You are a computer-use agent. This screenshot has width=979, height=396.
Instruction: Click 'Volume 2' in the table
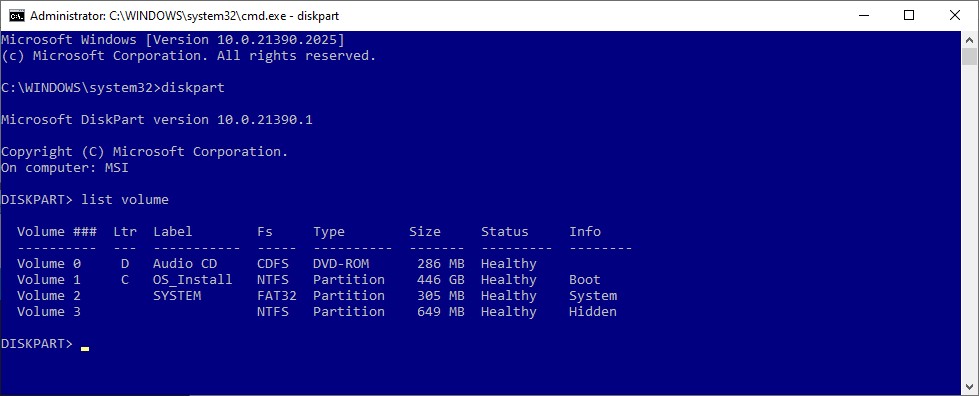click(x=49, y=296)
